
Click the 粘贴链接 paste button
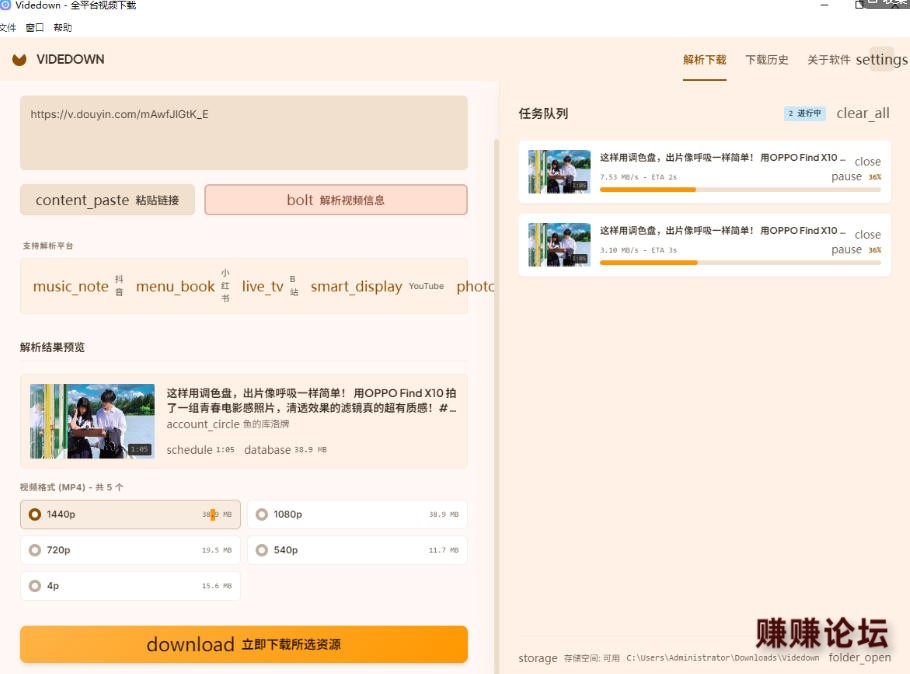pyautogui.click(x=107, y=200)
